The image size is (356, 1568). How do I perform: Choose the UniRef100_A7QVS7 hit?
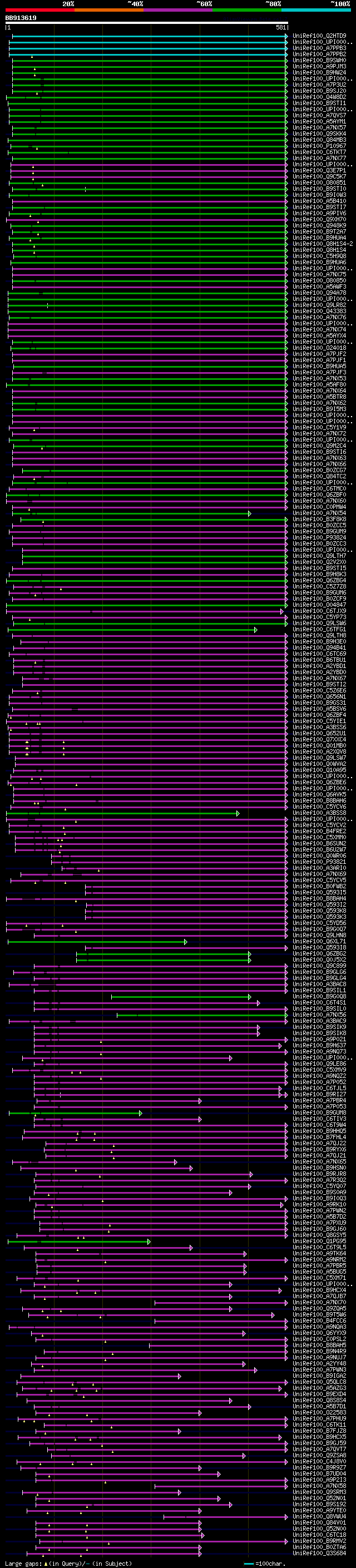[319, 116]
